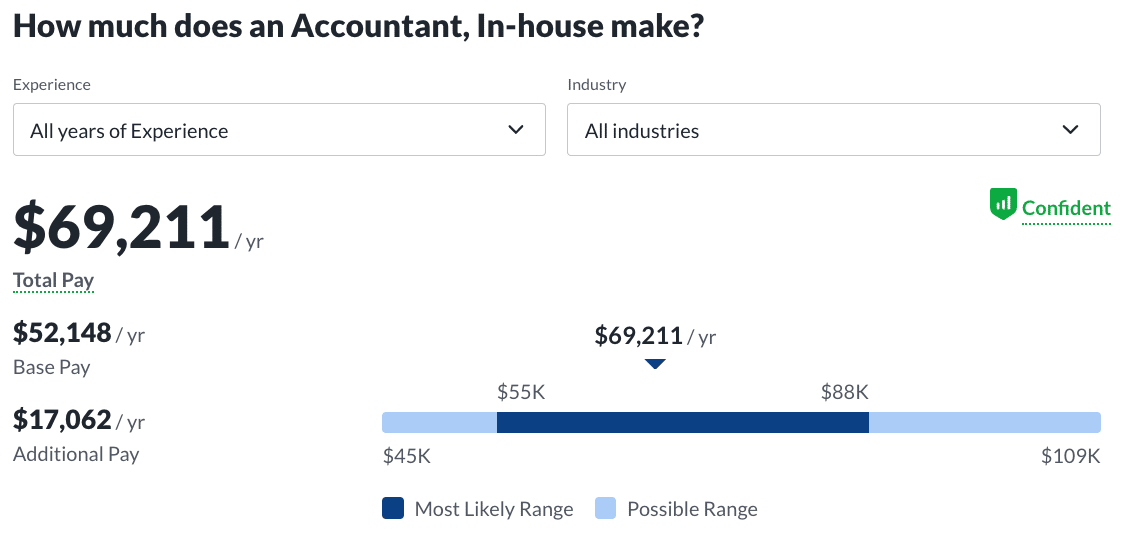Screen dimensions: 1122x546
Task: Open the Industry dropdown
Action: pyautogui.click(x=833, y=130)
